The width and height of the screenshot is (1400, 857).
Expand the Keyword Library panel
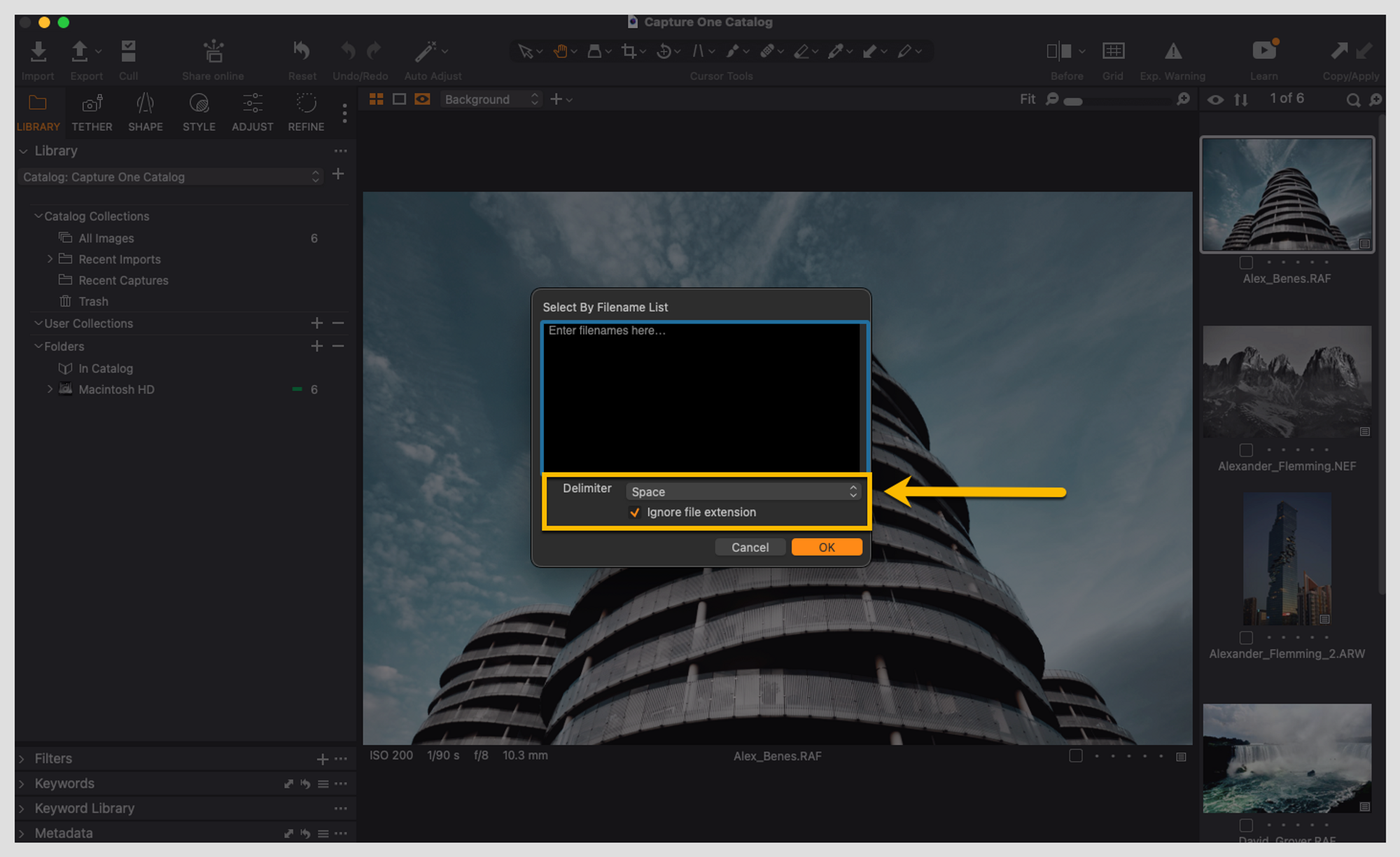point(22,809)
